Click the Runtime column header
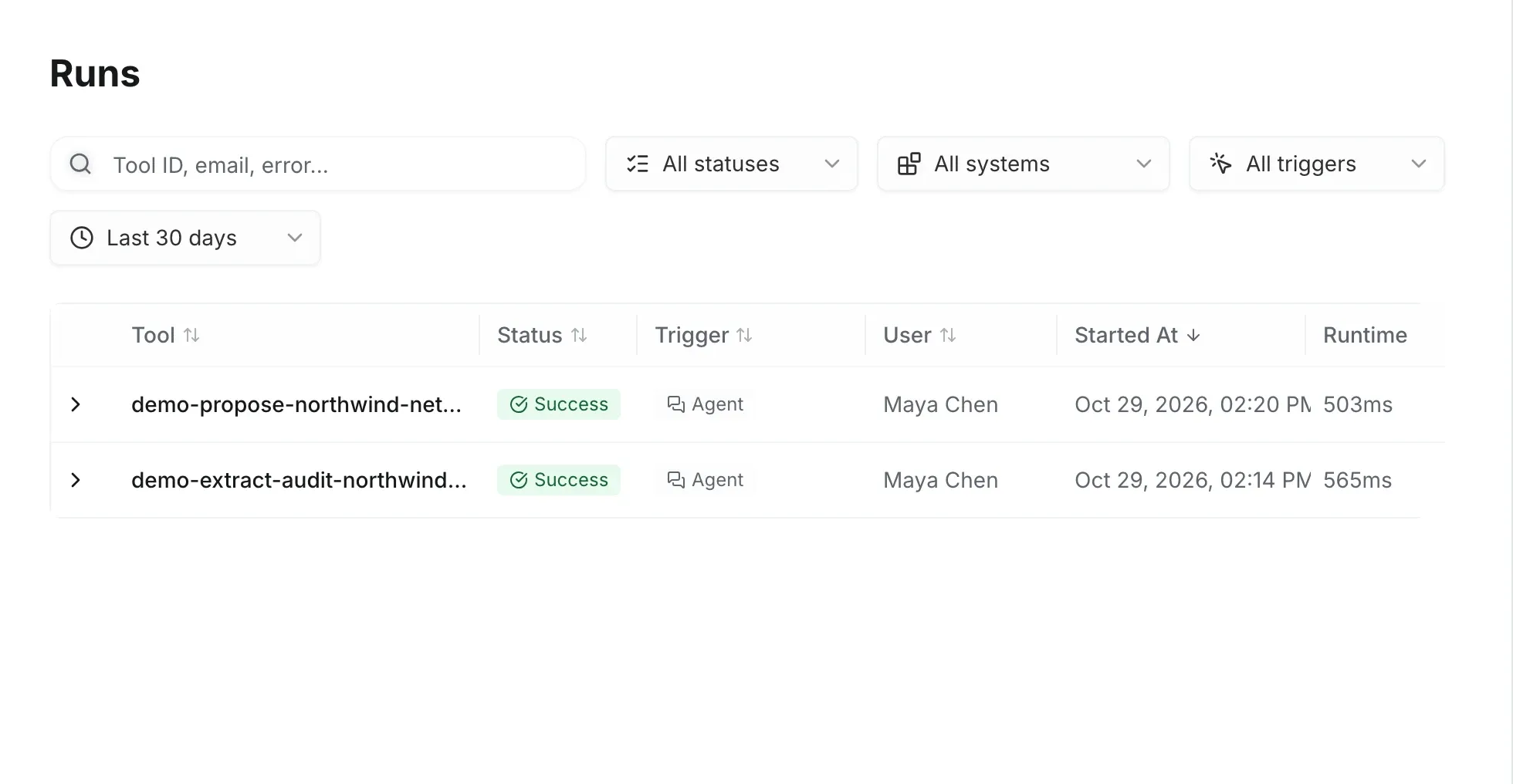Viewport: 1513px width, 784px height. (1365, 335)
